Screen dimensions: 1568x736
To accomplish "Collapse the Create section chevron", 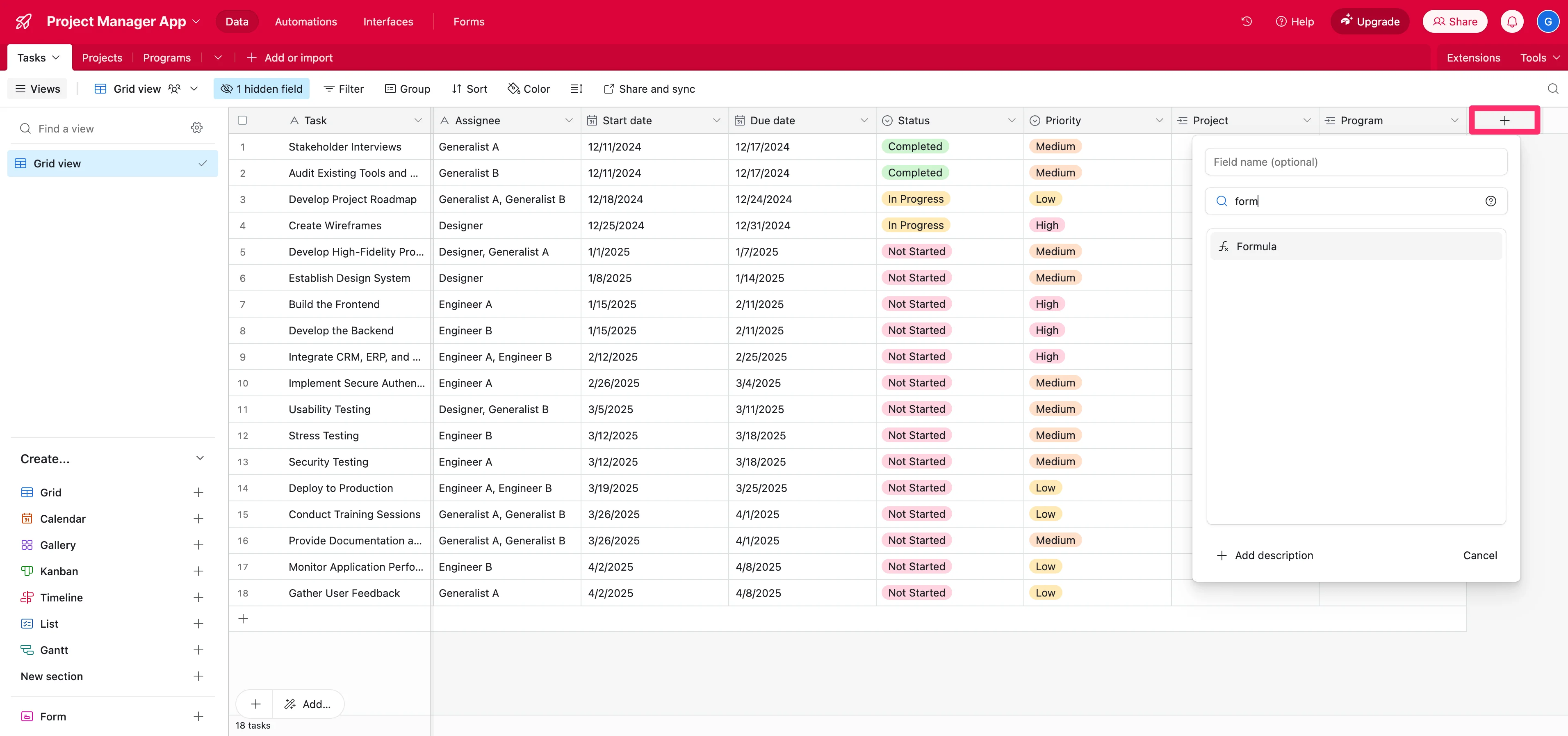I will [x=200, y=458].
